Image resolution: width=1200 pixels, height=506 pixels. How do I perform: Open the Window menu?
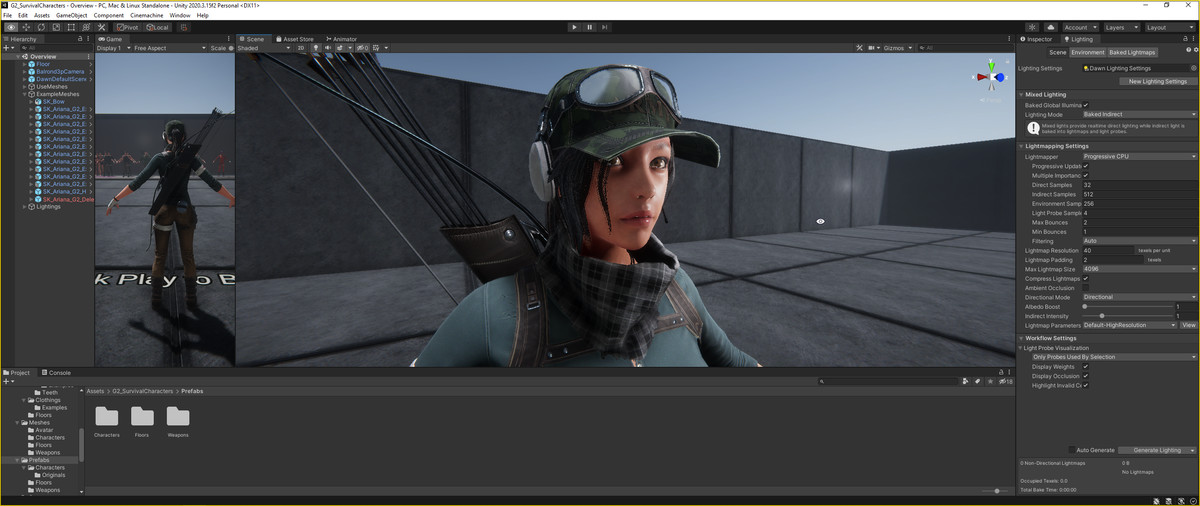180,15
